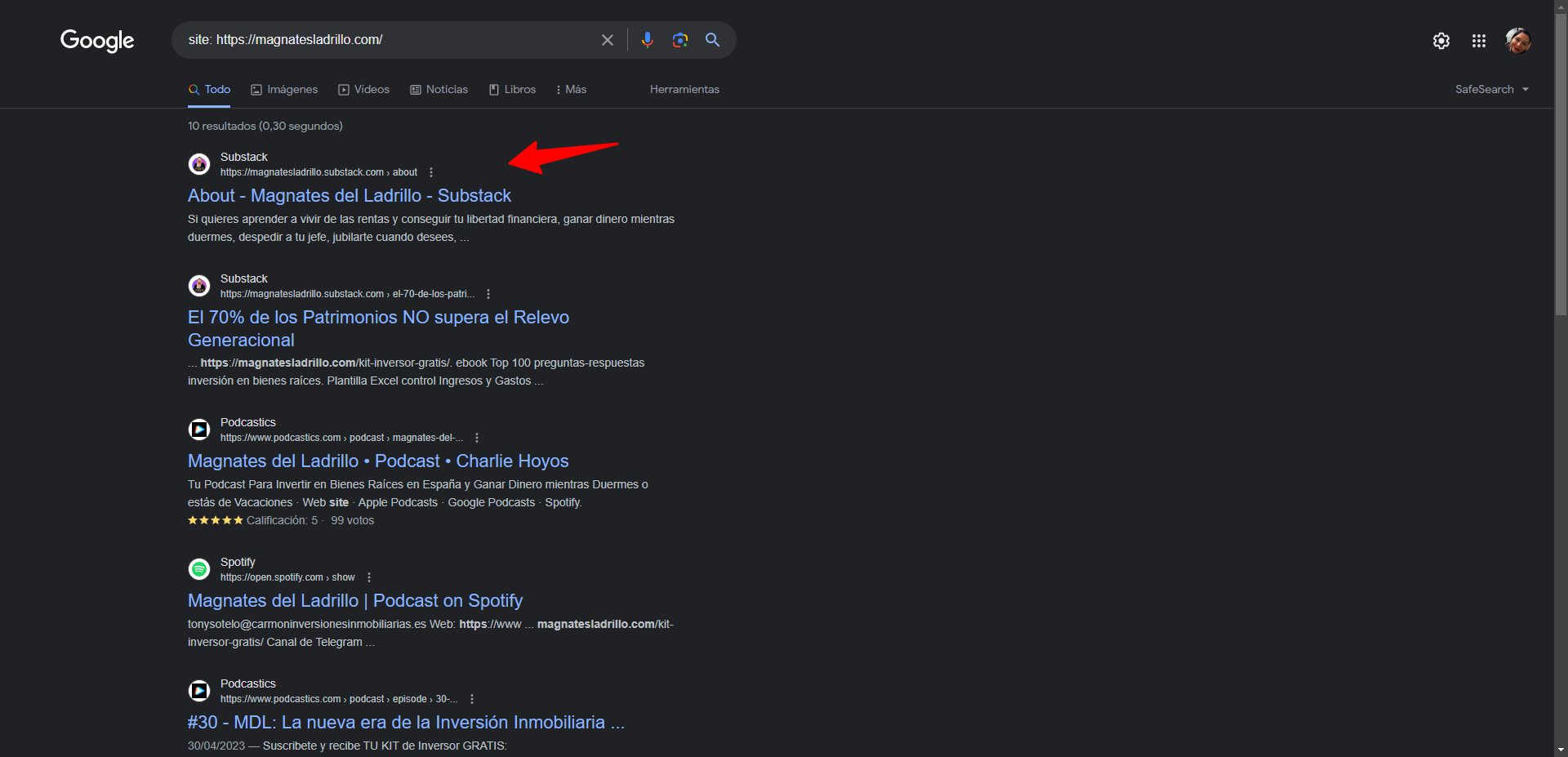
Task: Open #30 - MDL La nueva era link
Action: [406, 723]
